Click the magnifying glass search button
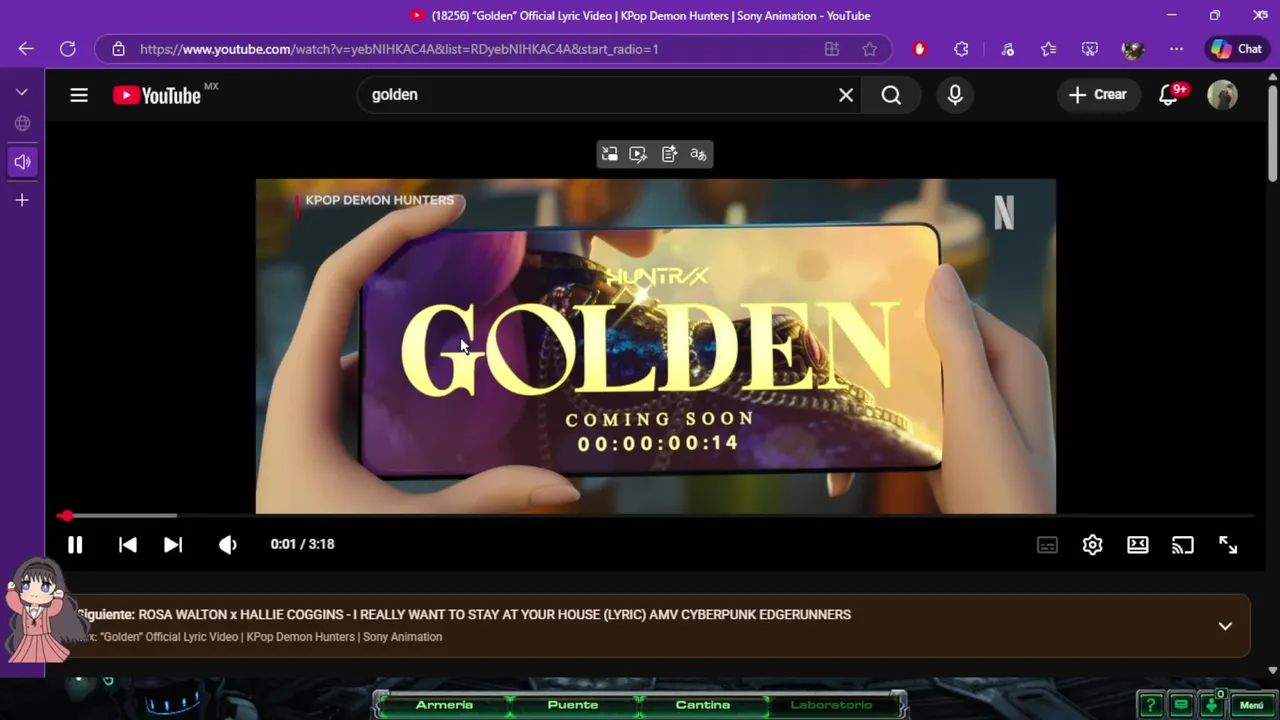Viewport: 1280px width, 720px height. point(891,95)
